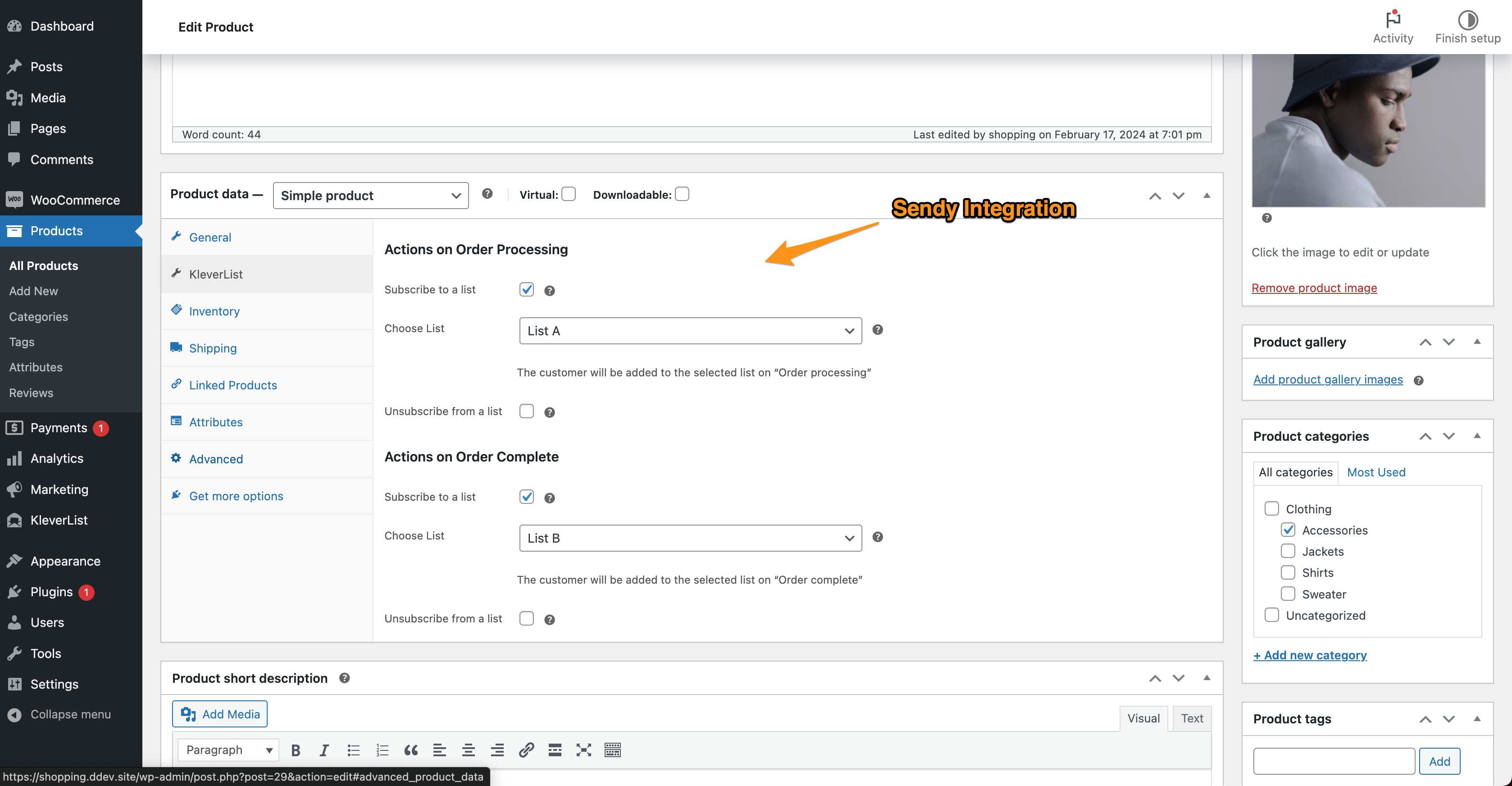Click help icon for Processing Unsubscribe from a list

(549, 412)
